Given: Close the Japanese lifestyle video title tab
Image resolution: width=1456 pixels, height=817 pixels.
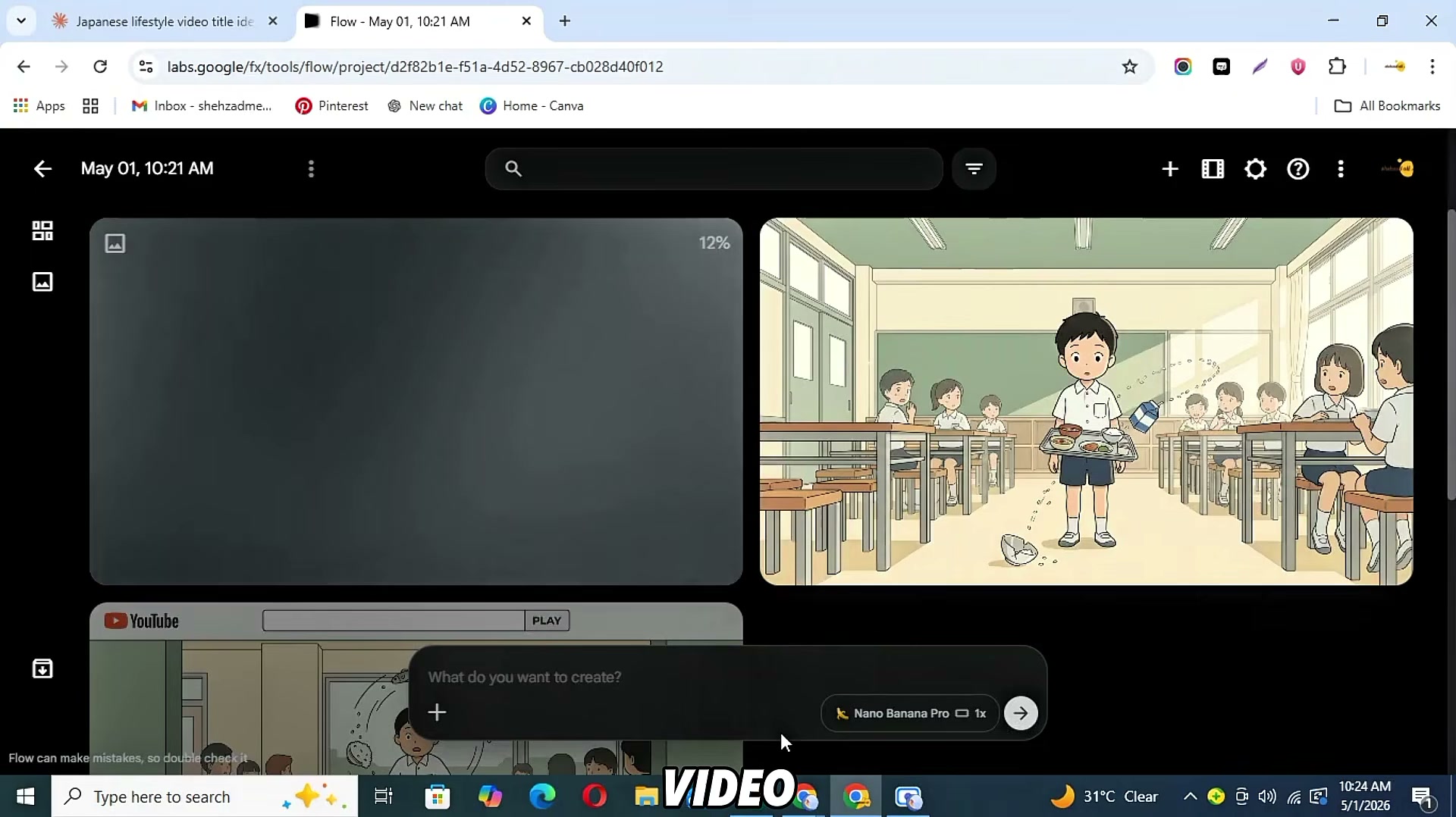Looking at the screenshot, I should tap(273, 21).
